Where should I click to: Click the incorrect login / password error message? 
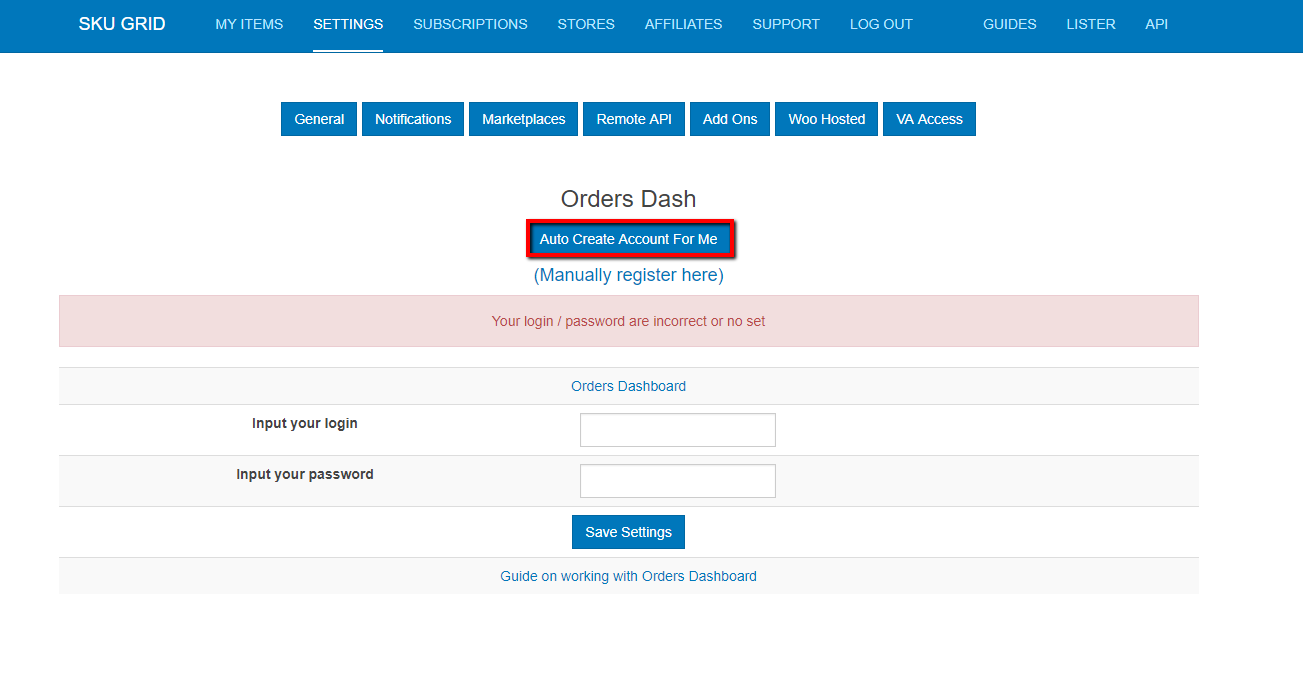pos(628,321)
